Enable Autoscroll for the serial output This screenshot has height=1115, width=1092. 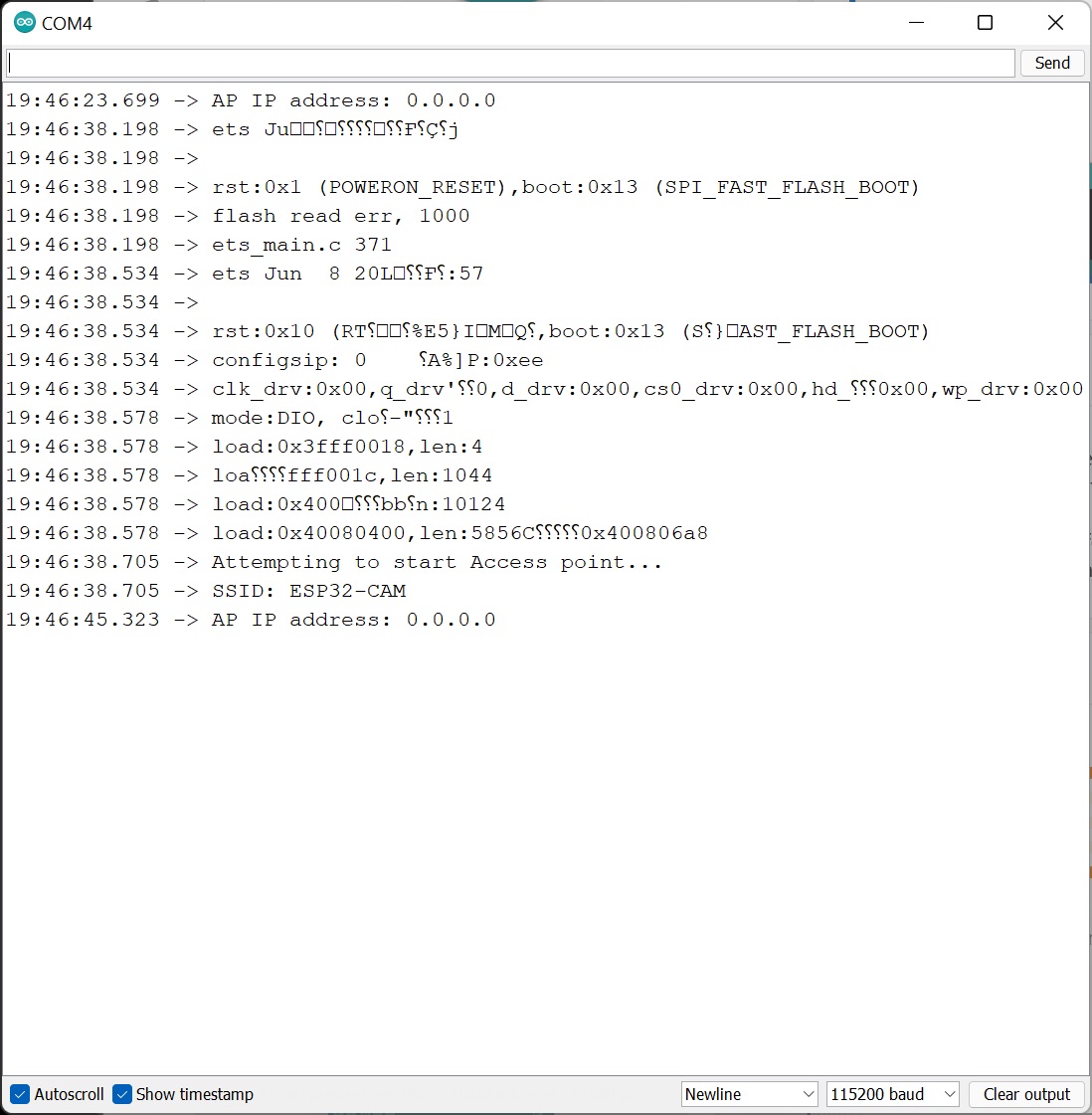18,1094
